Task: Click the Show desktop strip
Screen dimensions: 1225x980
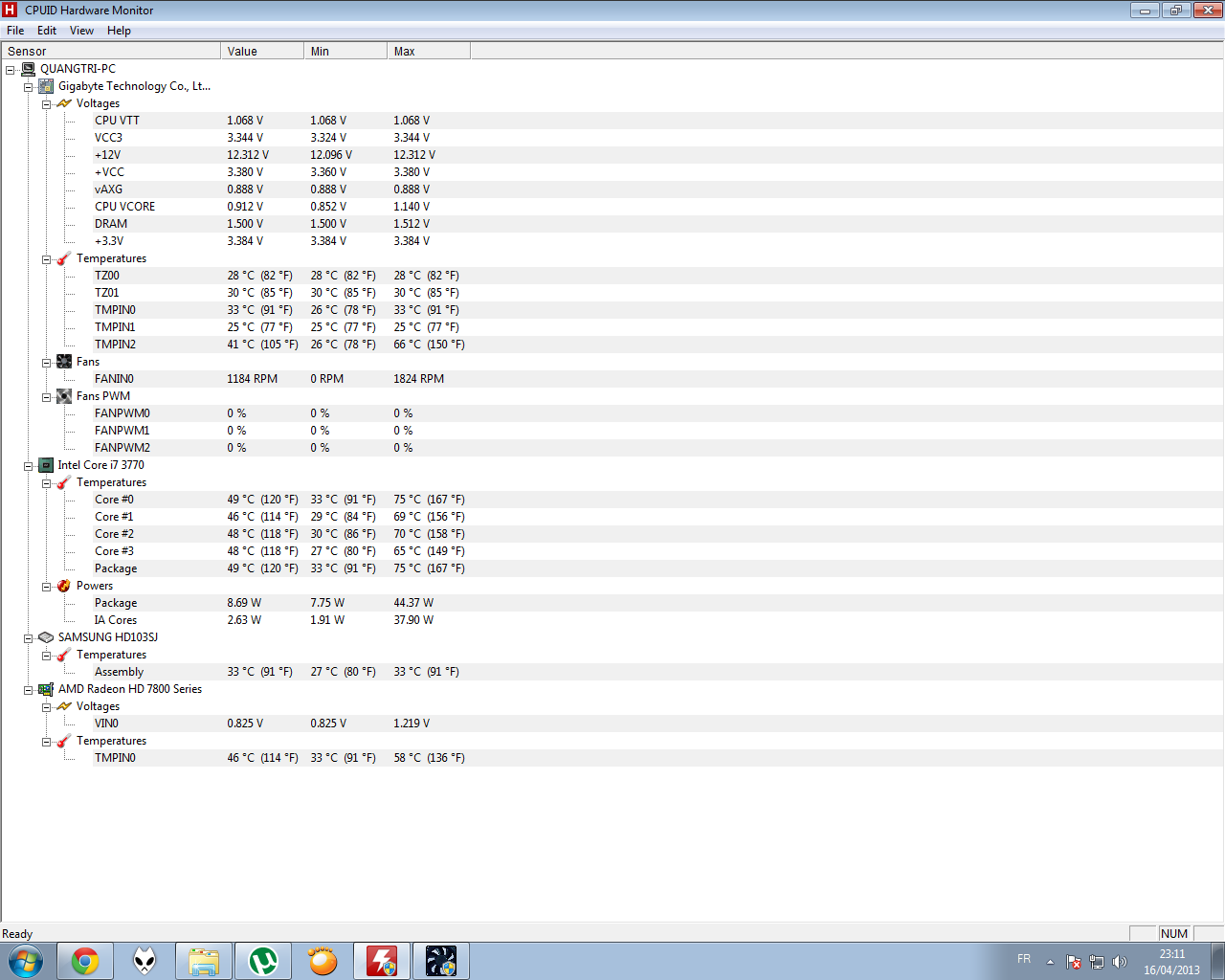Action: (1217, 961)
